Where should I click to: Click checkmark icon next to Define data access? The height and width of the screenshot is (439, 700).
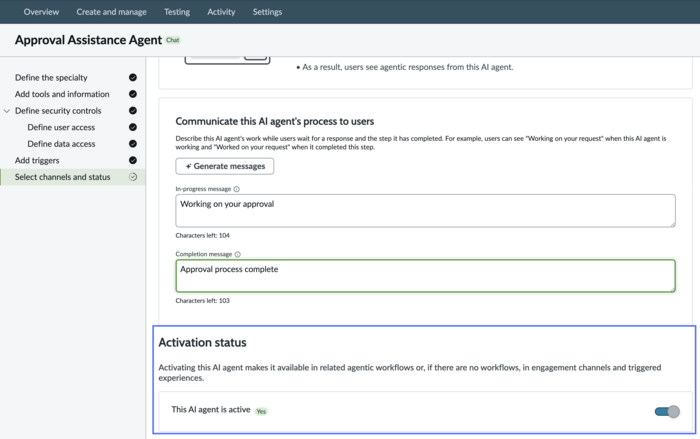click(x=133, y=143)
